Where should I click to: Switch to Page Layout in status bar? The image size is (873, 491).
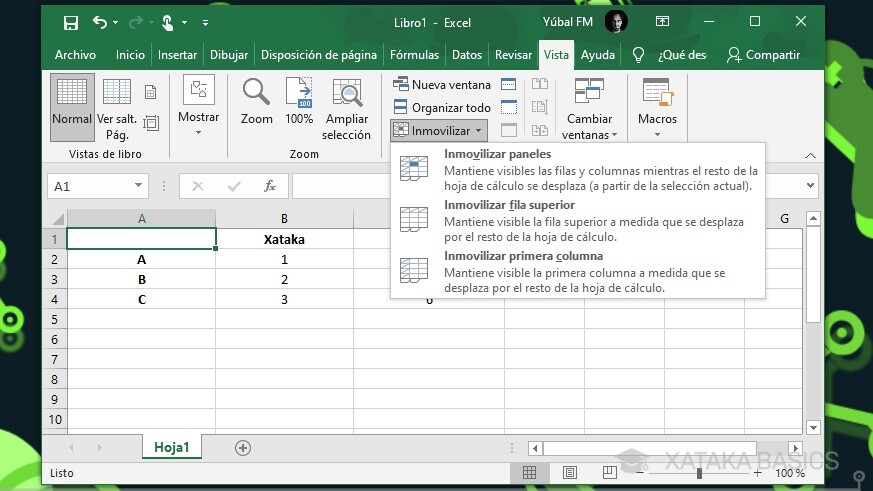point(570,473)
